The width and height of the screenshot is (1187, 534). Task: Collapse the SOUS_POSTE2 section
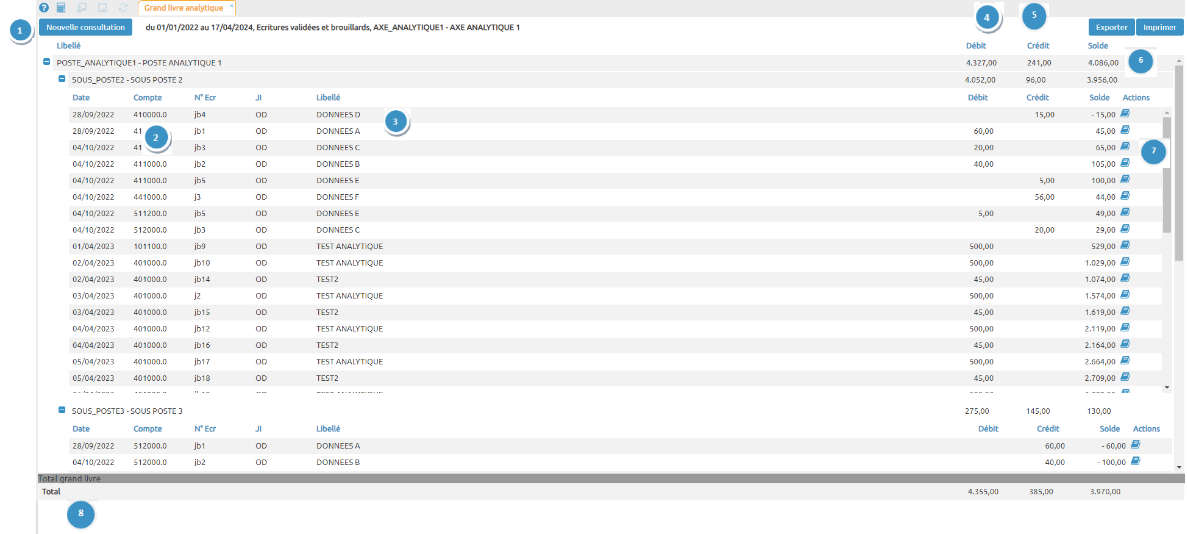coord(62,78)
